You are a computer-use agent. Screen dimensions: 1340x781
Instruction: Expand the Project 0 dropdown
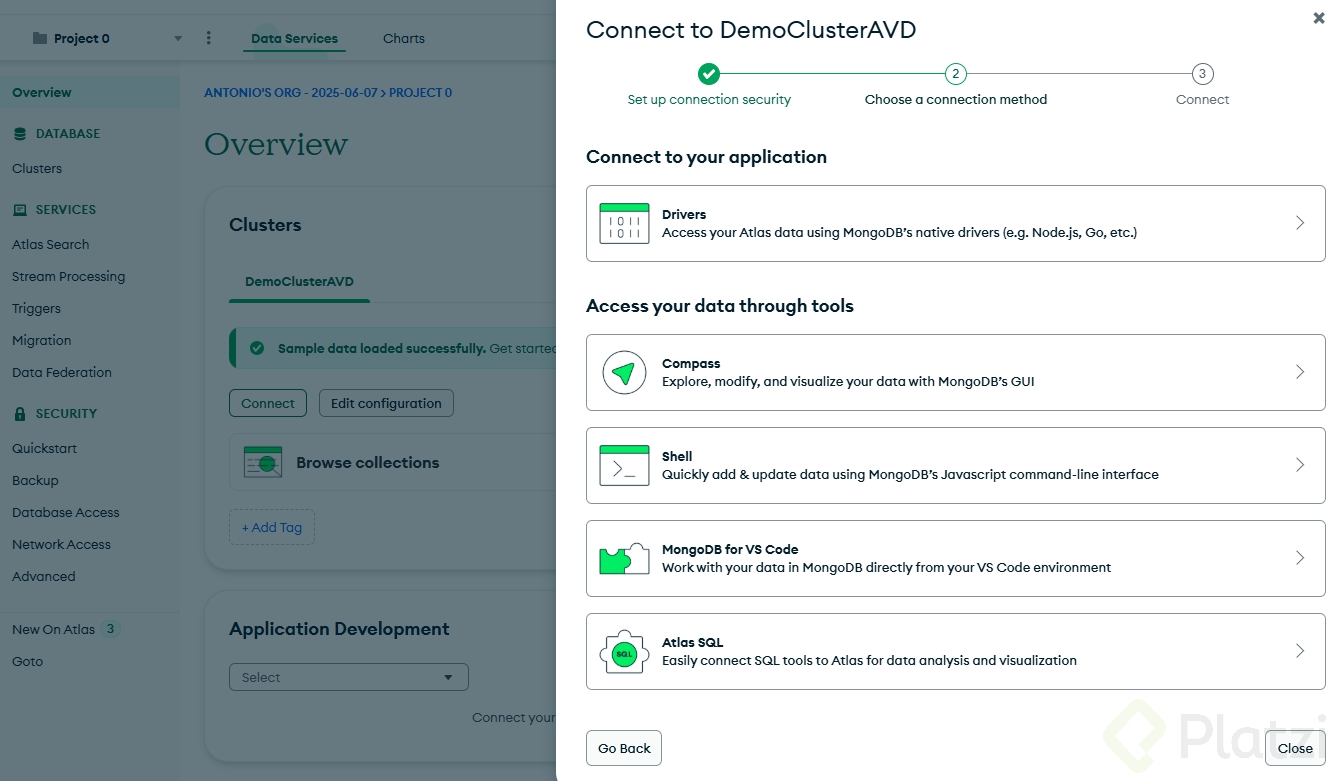tap(178, 39)
